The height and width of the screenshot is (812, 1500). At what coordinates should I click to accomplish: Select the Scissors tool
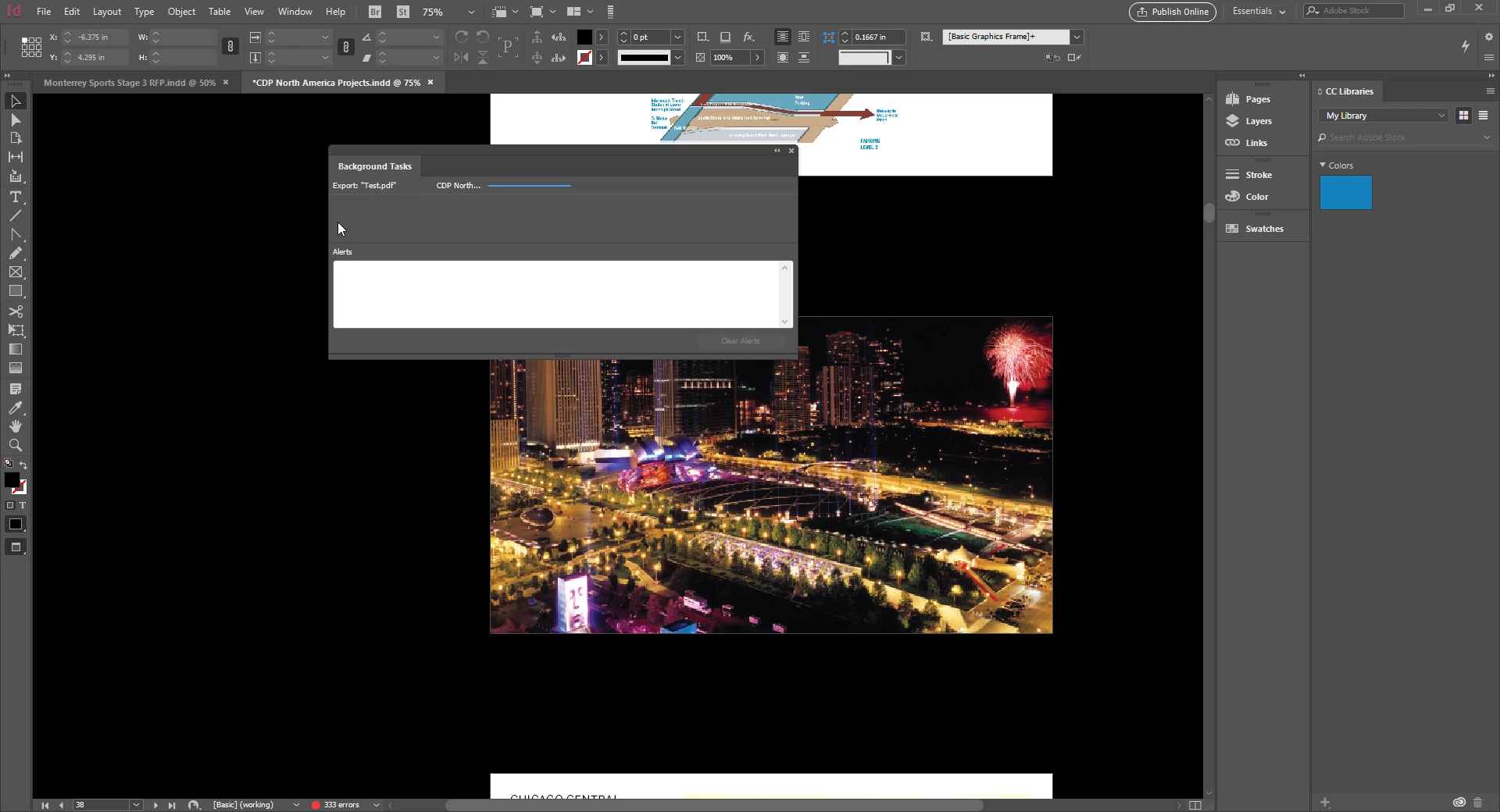[15, 312]
